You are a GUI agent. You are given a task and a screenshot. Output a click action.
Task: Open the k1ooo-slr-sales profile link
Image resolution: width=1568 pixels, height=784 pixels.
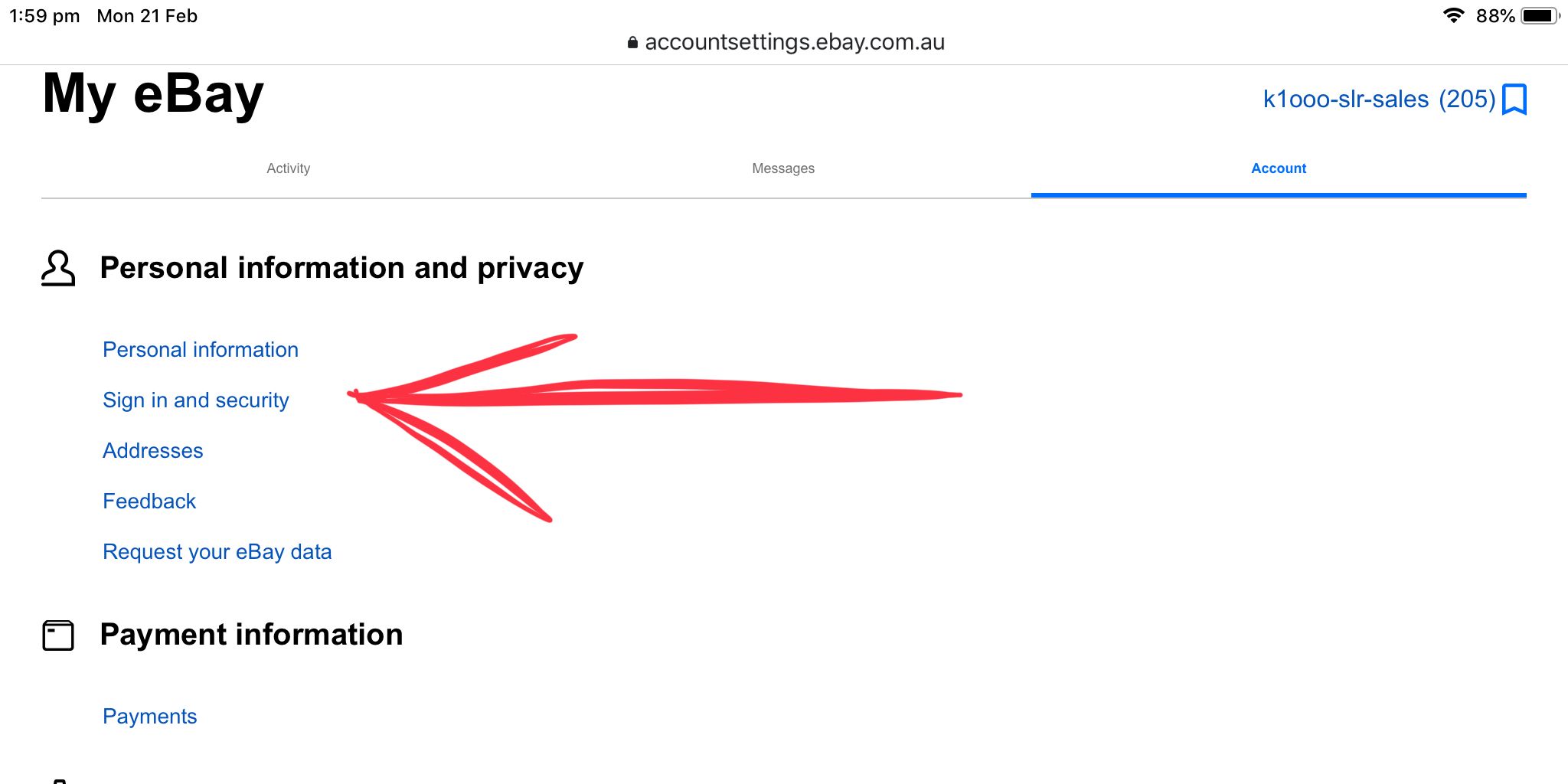1345,100
